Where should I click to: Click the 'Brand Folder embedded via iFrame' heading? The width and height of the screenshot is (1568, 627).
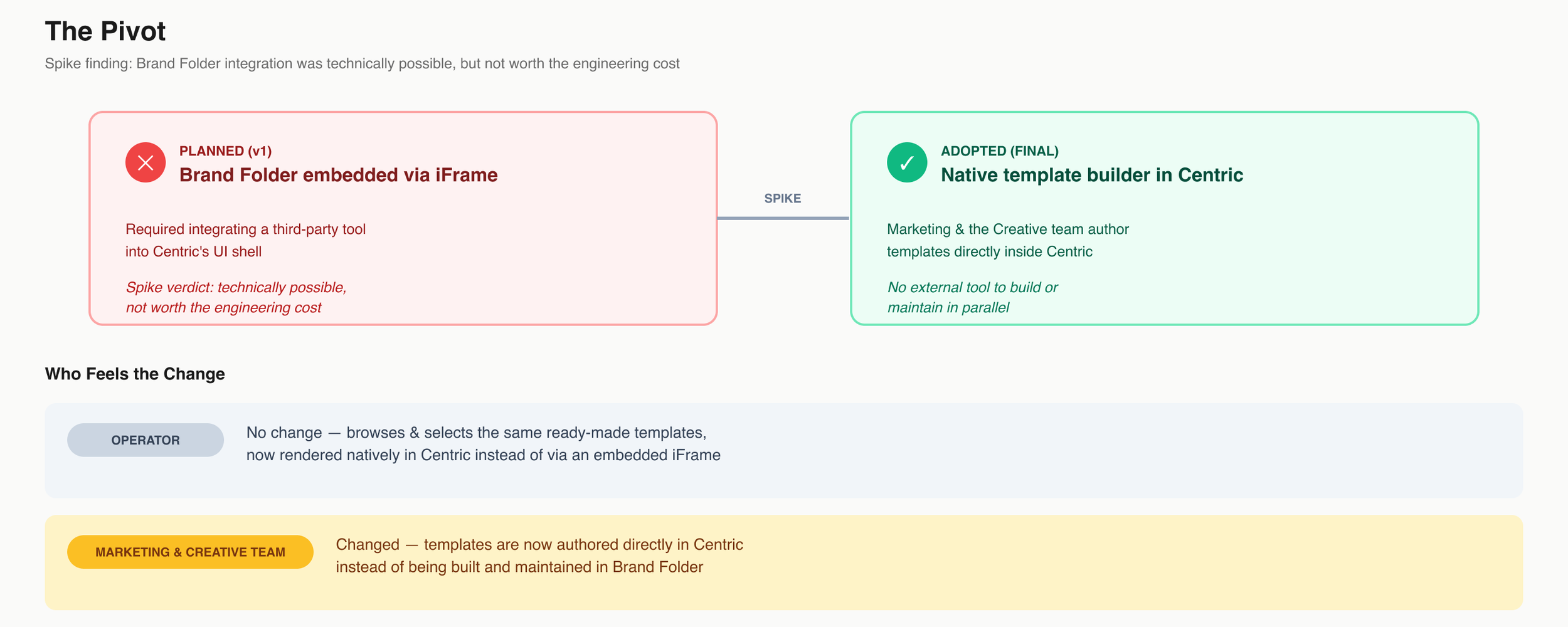[339, 175]
